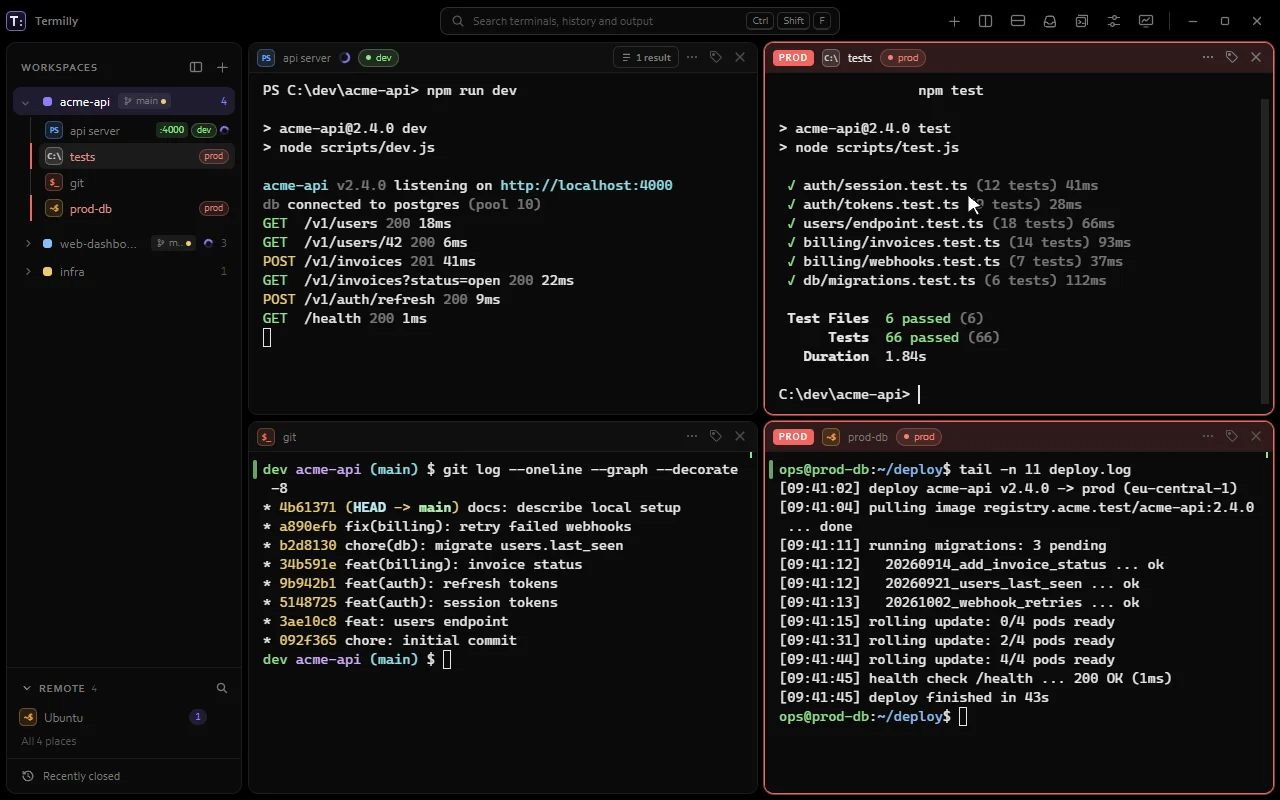Close the git pane
This screenshot has width=1280, height=800.
coord(740,436)
